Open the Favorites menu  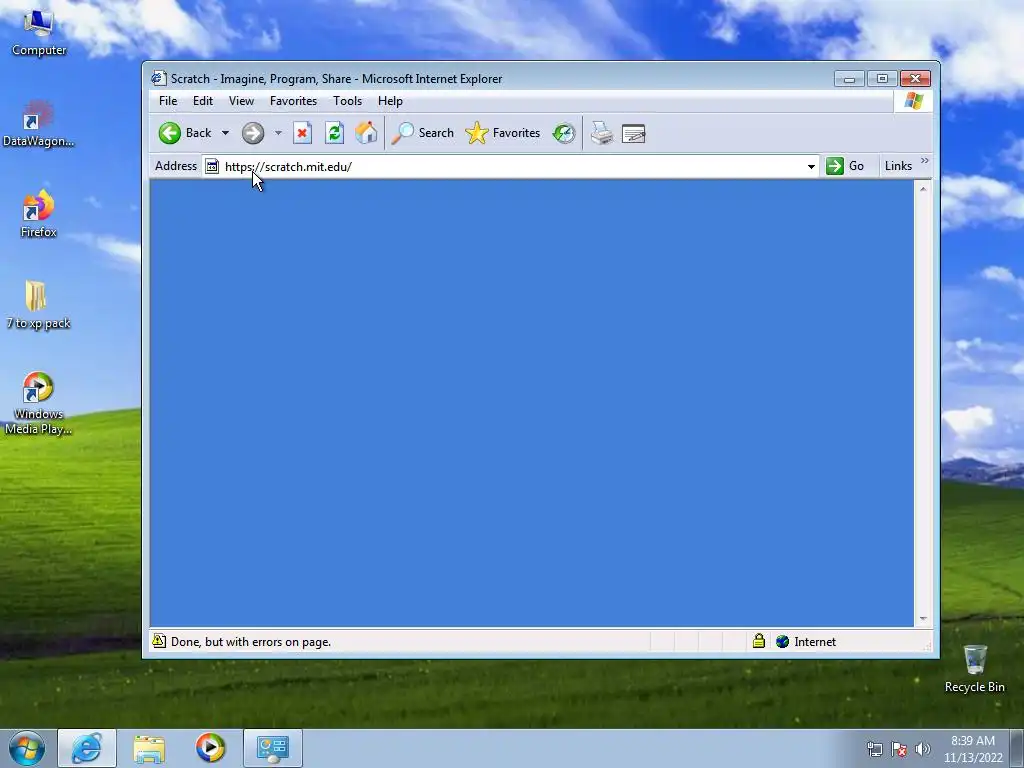(293, 101)
